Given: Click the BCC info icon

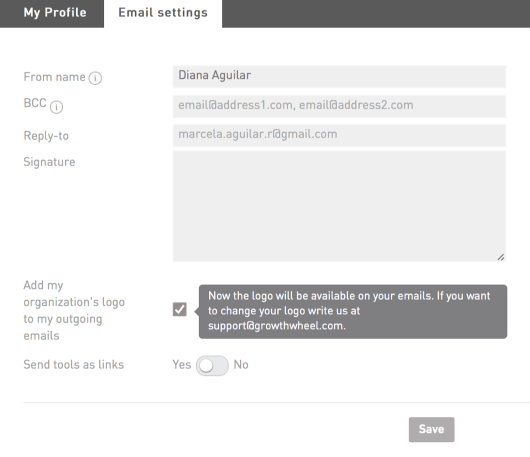Looking at the screenshot, I should coord(56,107).
